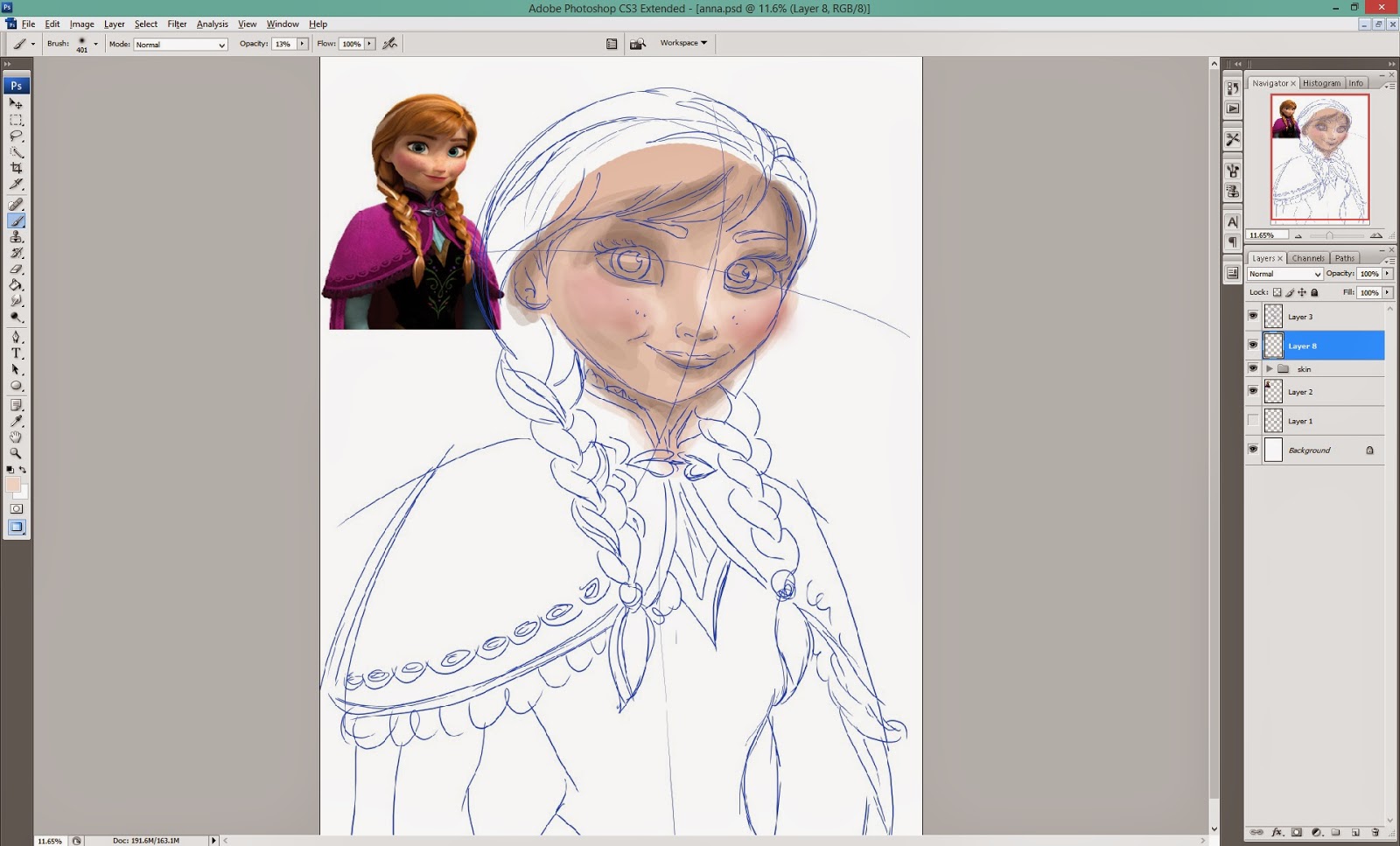Toggle lock all
This screenshot has height=846, width=1400.
coord(1314,292)
